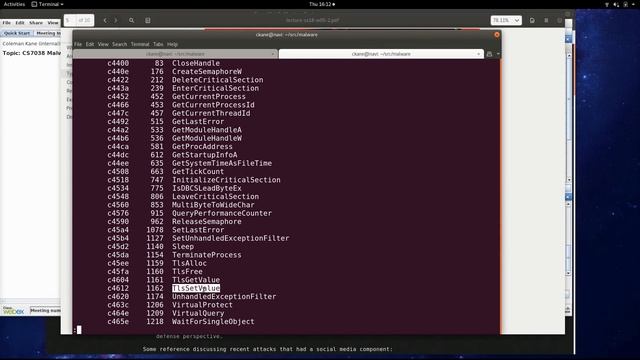This screenshot has width=640, height=360.
Task: Click the PDF viewer file options icon
Action: coord(532,20)
